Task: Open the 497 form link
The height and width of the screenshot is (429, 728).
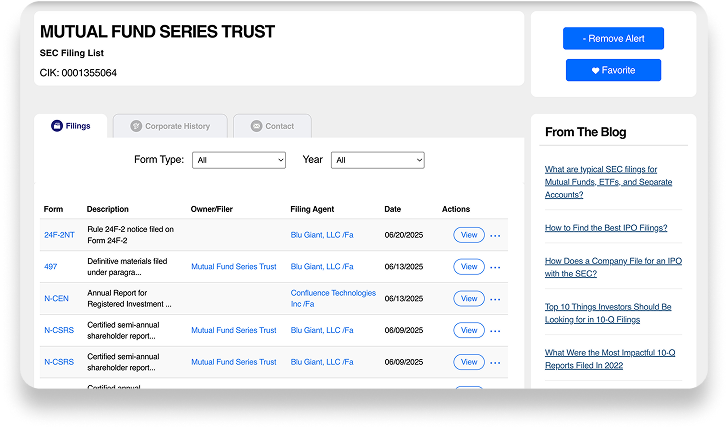Action: click(x=52, y=267)
